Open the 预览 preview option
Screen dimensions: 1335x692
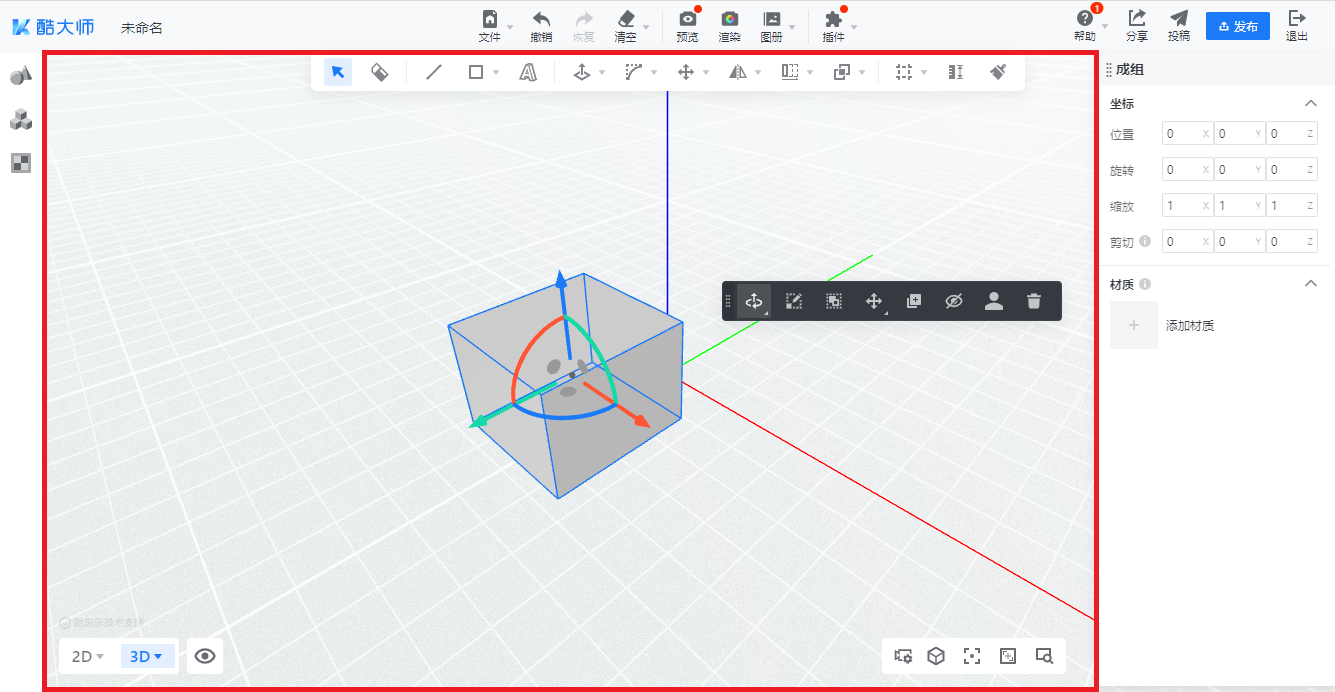coord(687,26)
